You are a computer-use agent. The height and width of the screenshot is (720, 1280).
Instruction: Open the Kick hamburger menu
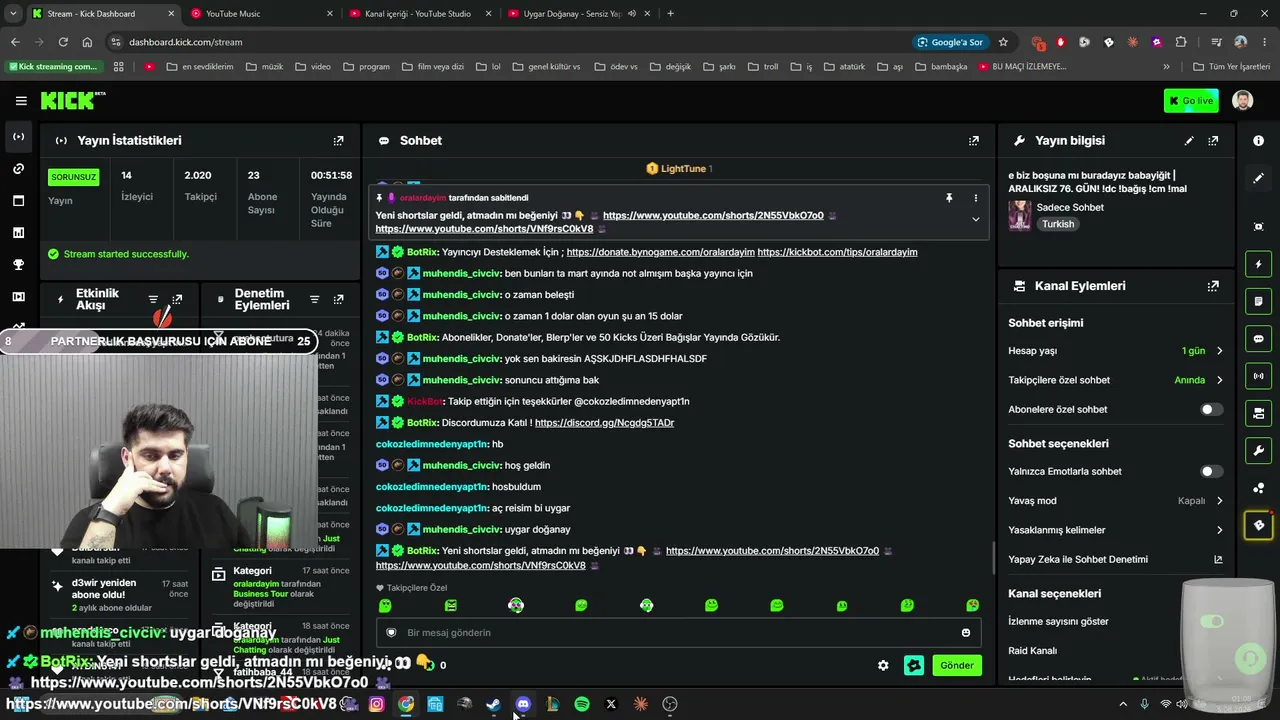(x=21, y=101)
